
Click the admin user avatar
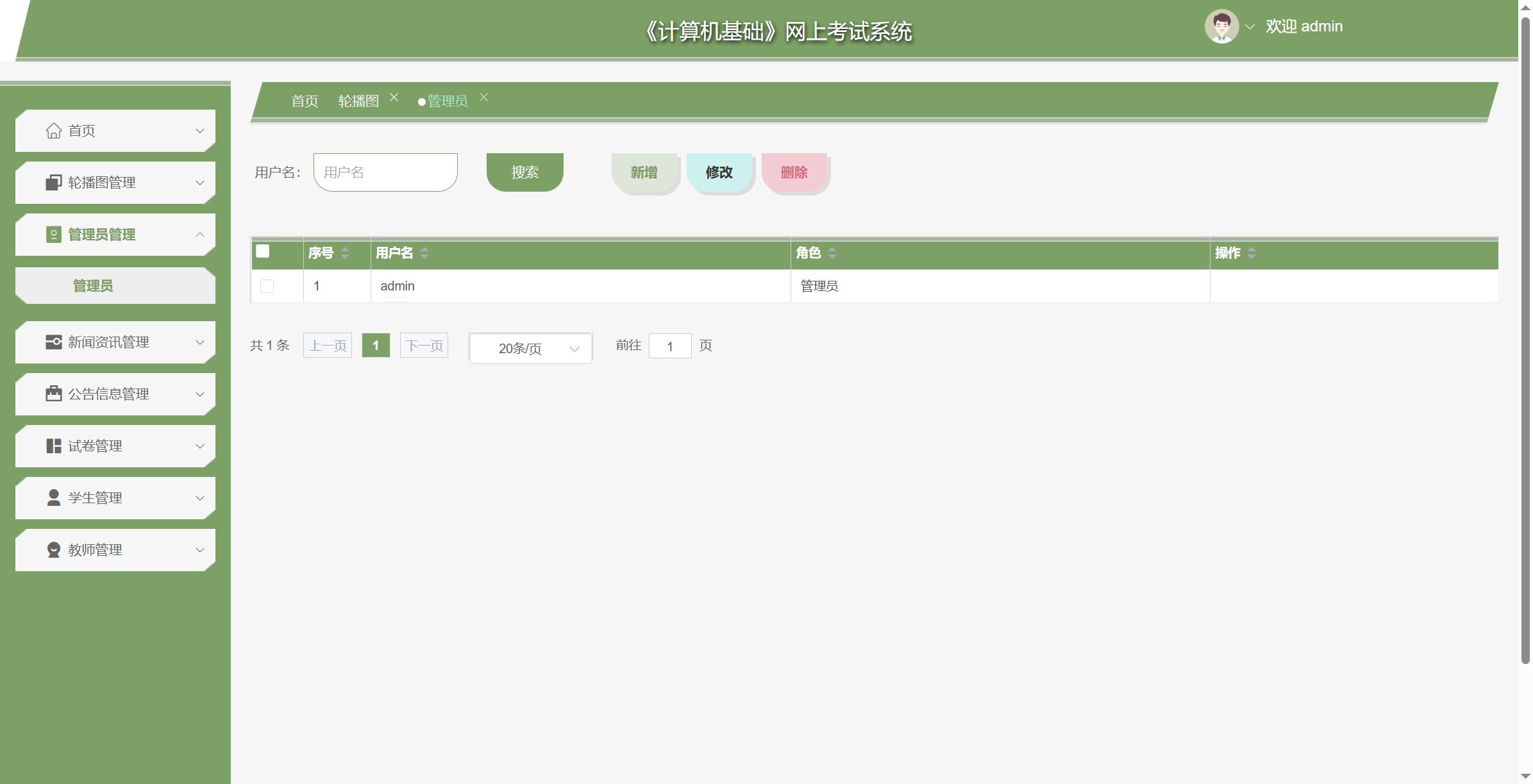pos(1221,27)
